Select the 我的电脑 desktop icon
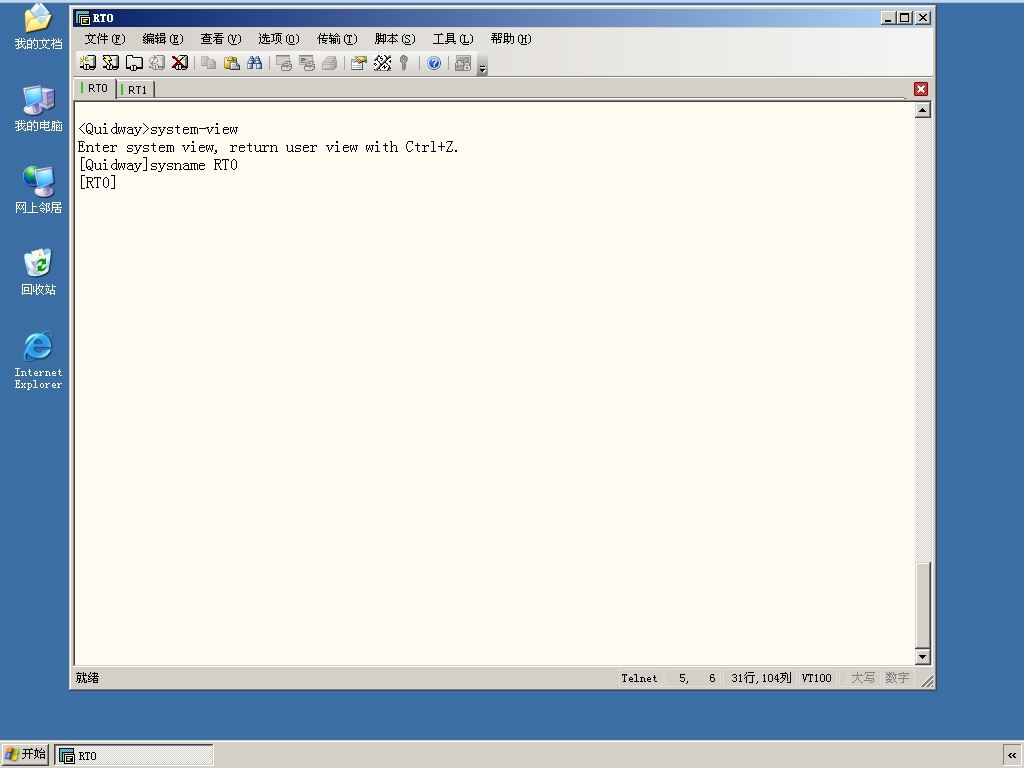This screenshot has width=1024, height=768. (x=38, y=108)
